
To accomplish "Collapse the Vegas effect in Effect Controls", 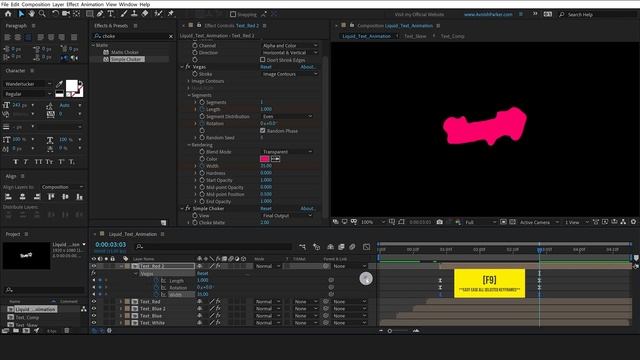I will tap(182, 67).
